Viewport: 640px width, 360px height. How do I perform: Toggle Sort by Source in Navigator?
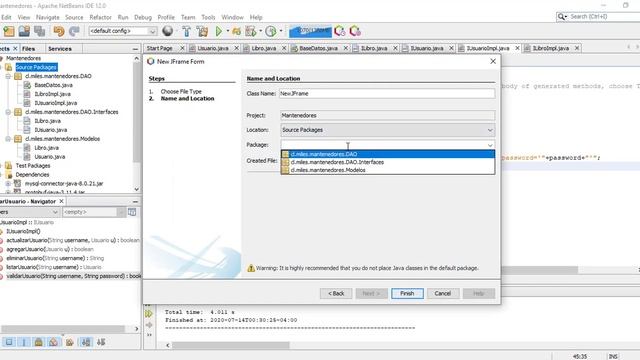(x=101, y=342)
